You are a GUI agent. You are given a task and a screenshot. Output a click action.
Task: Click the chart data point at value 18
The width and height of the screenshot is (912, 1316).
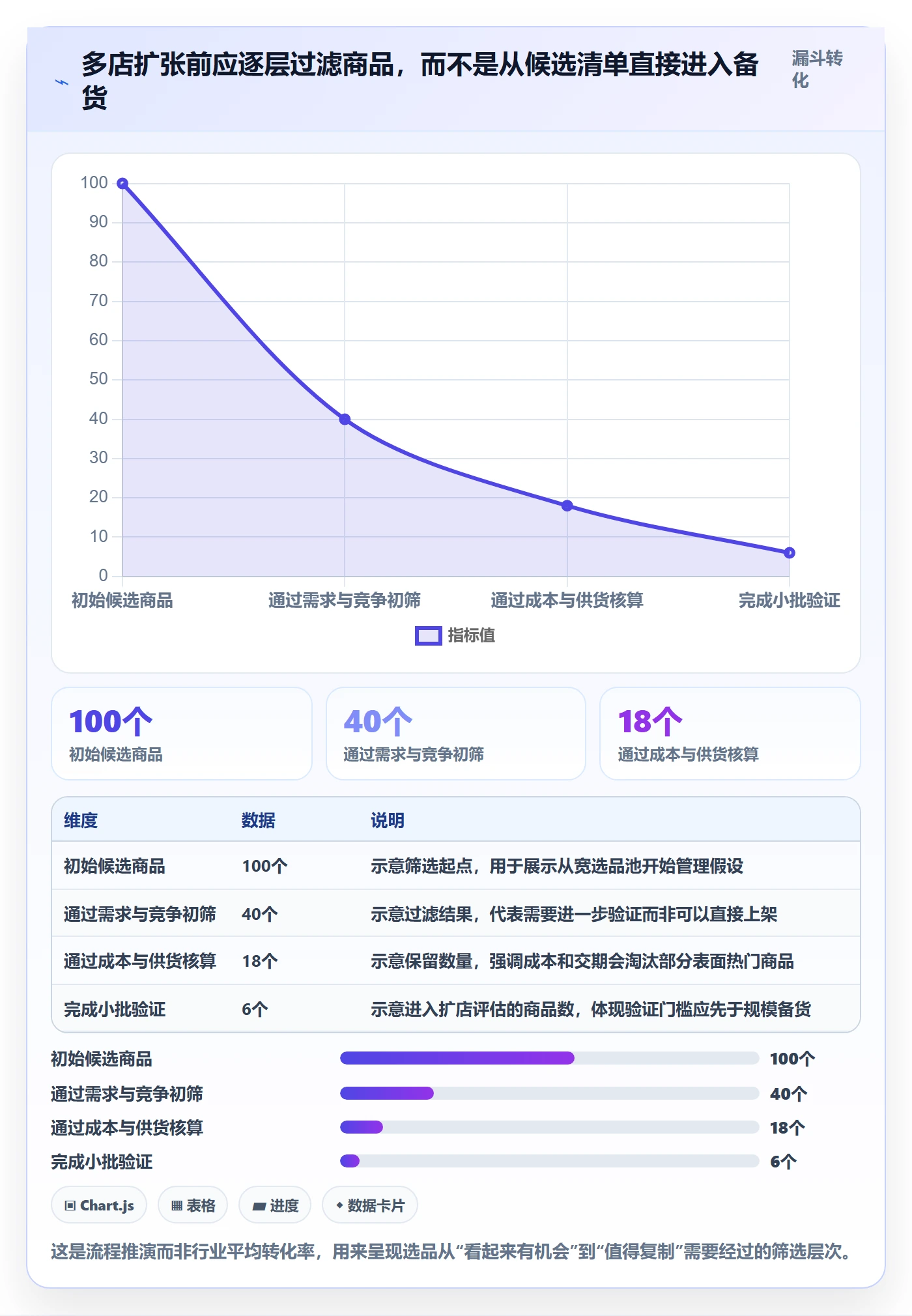pyautogui.click(x=567, y=506)
